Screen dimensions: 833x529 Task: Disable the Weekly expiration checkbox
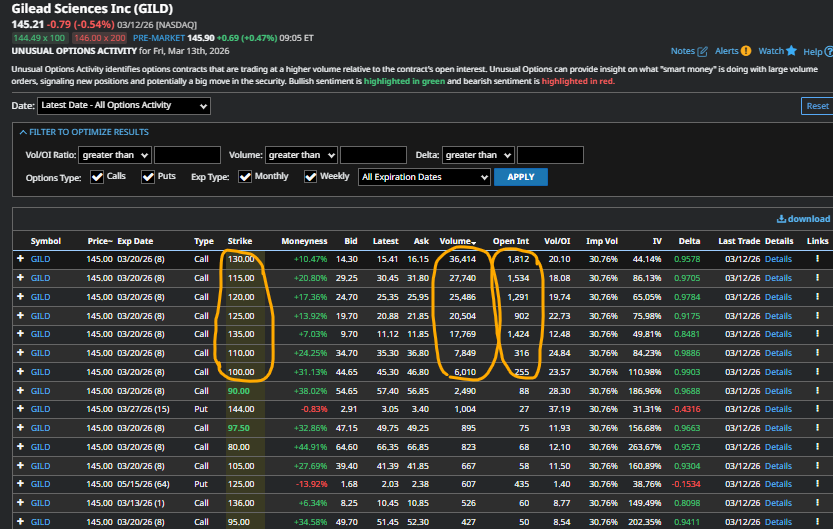[311, 177]
